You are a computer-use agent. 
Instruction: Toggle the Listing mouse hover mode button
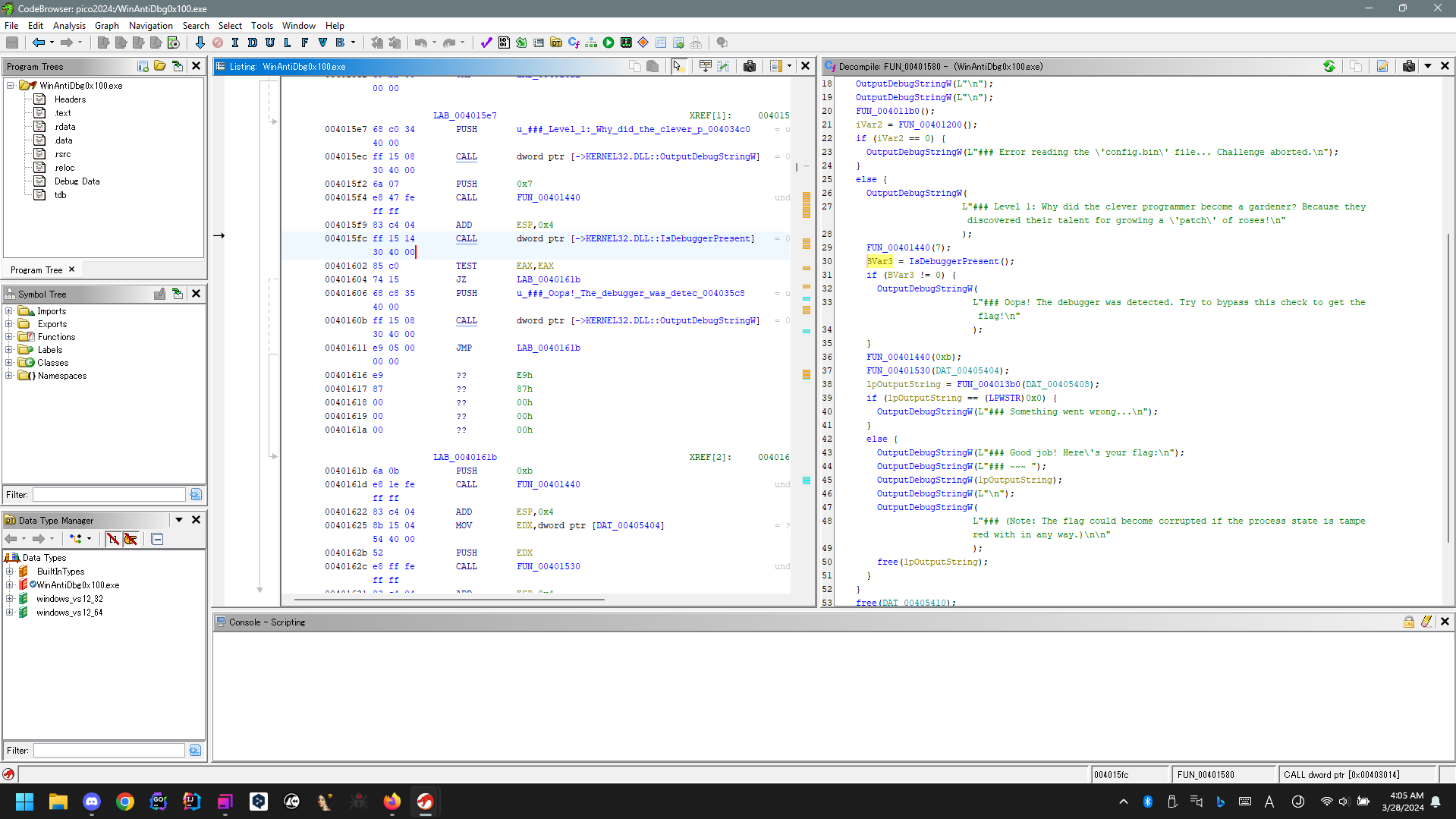pos(678,66)
